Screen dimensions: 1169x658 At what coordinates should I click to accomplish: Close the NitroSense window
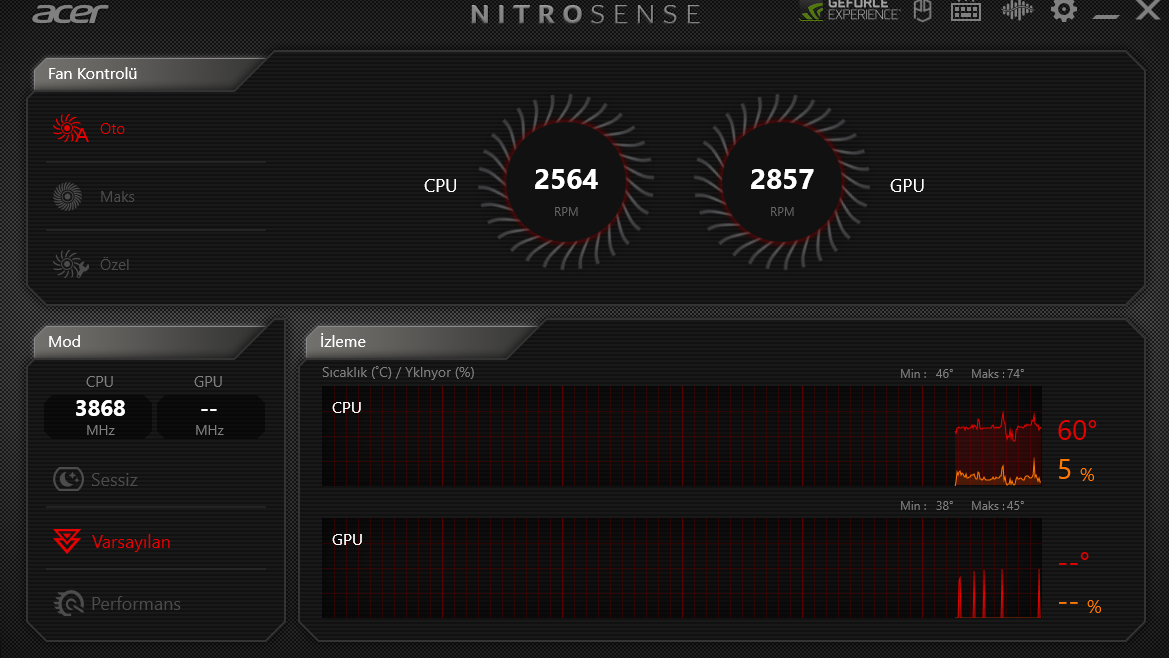click(1148, 10)
